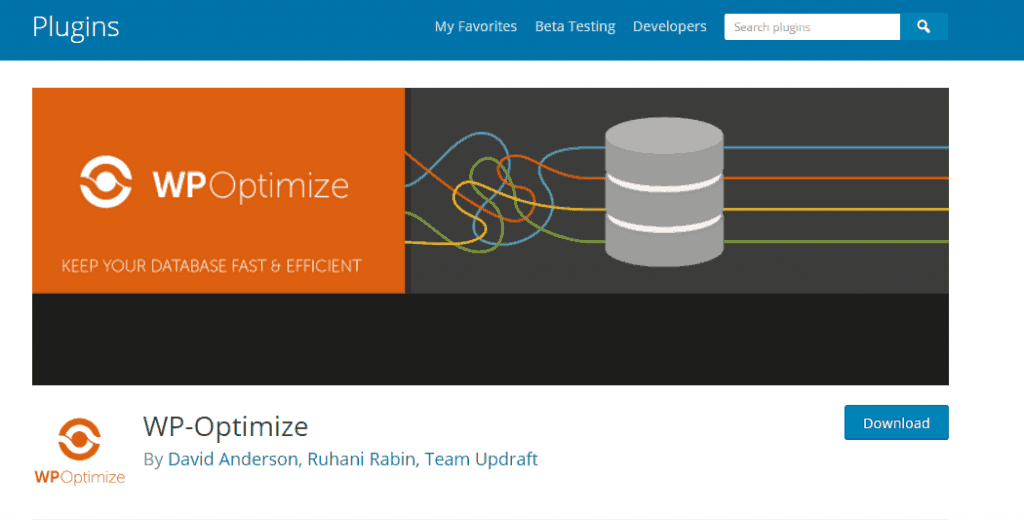1024x520 pixels.
Task: Follow the Team Updraft author link
Action: [481, 460]
